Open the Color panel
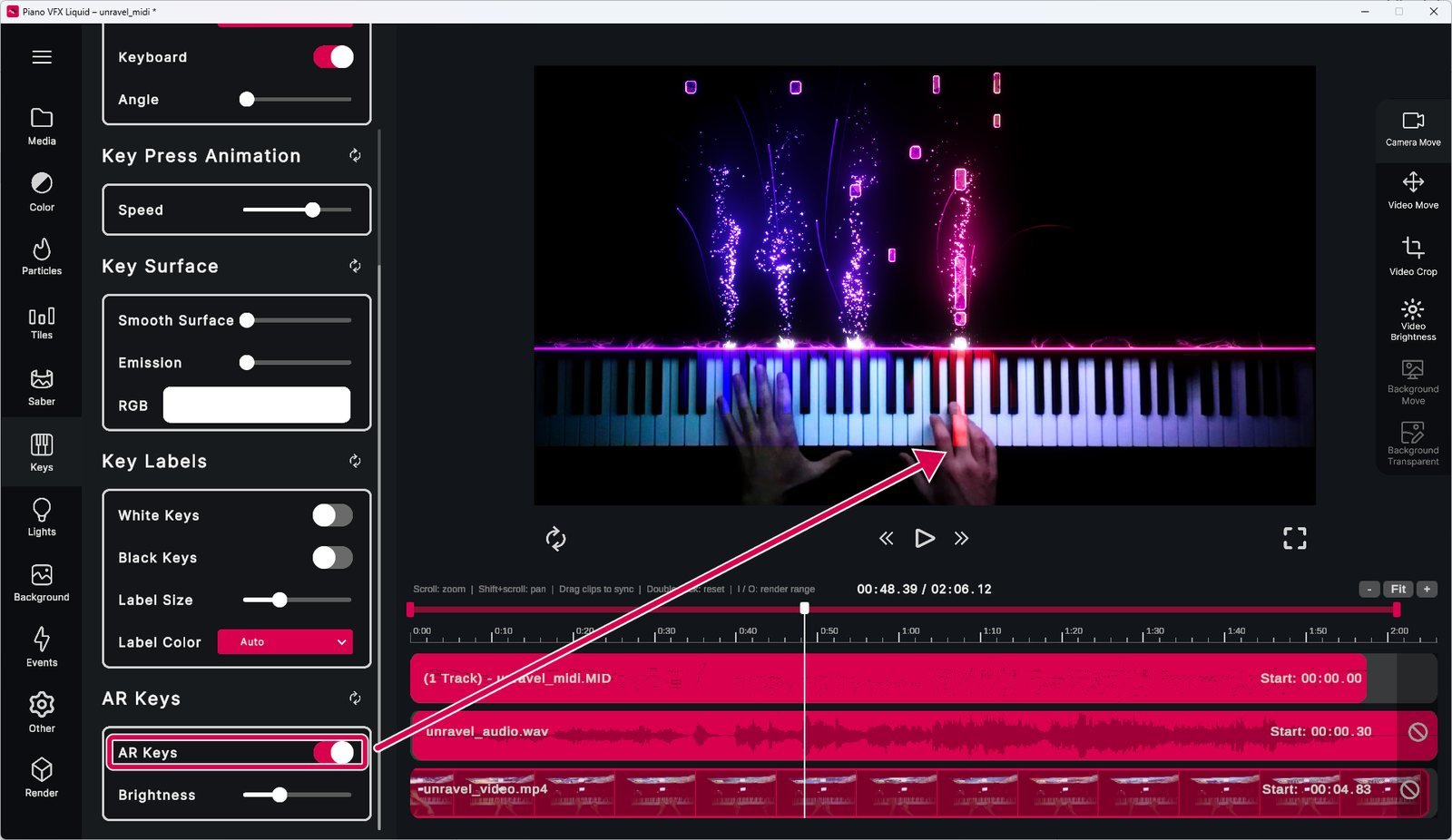This screenshot has width=1452, height=840. pyautogui.click(x=42, y=192)
